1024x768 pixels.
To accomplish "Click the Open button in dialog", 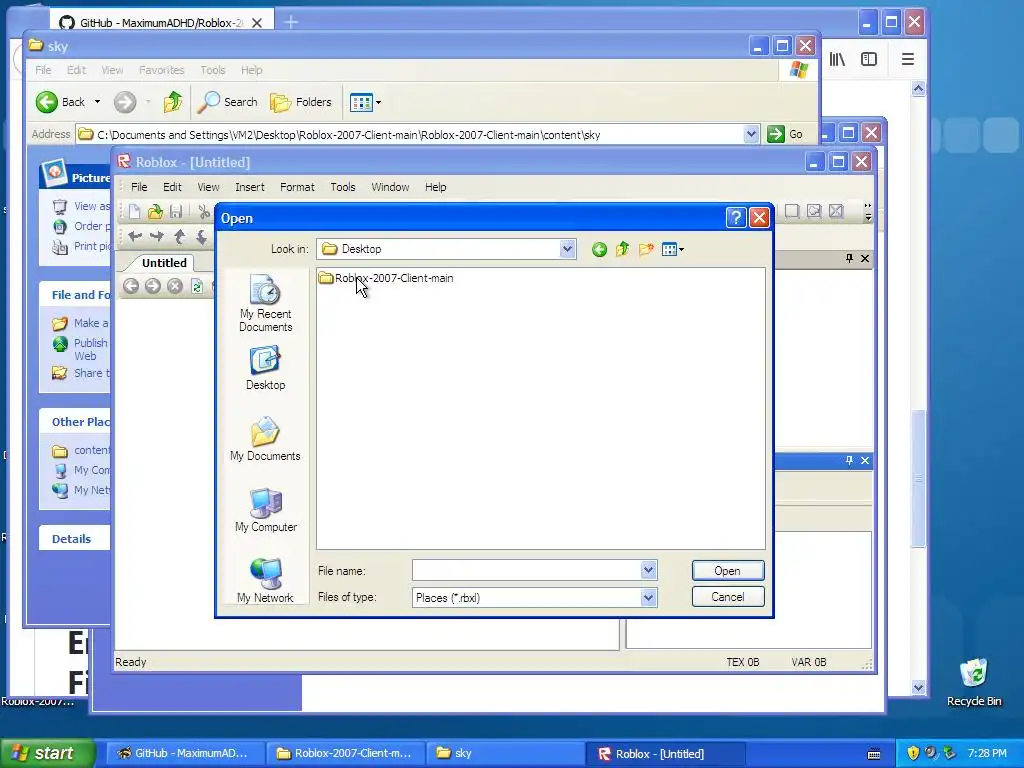I will [728, 571].
